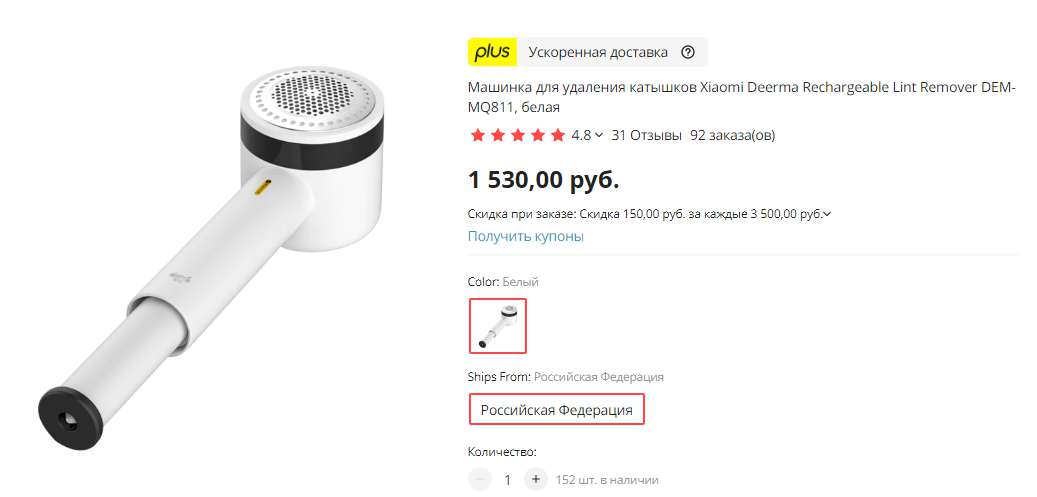The image size is (1037, 497).
Task: Click the Получить купоны link
Action: click(525, 236)
